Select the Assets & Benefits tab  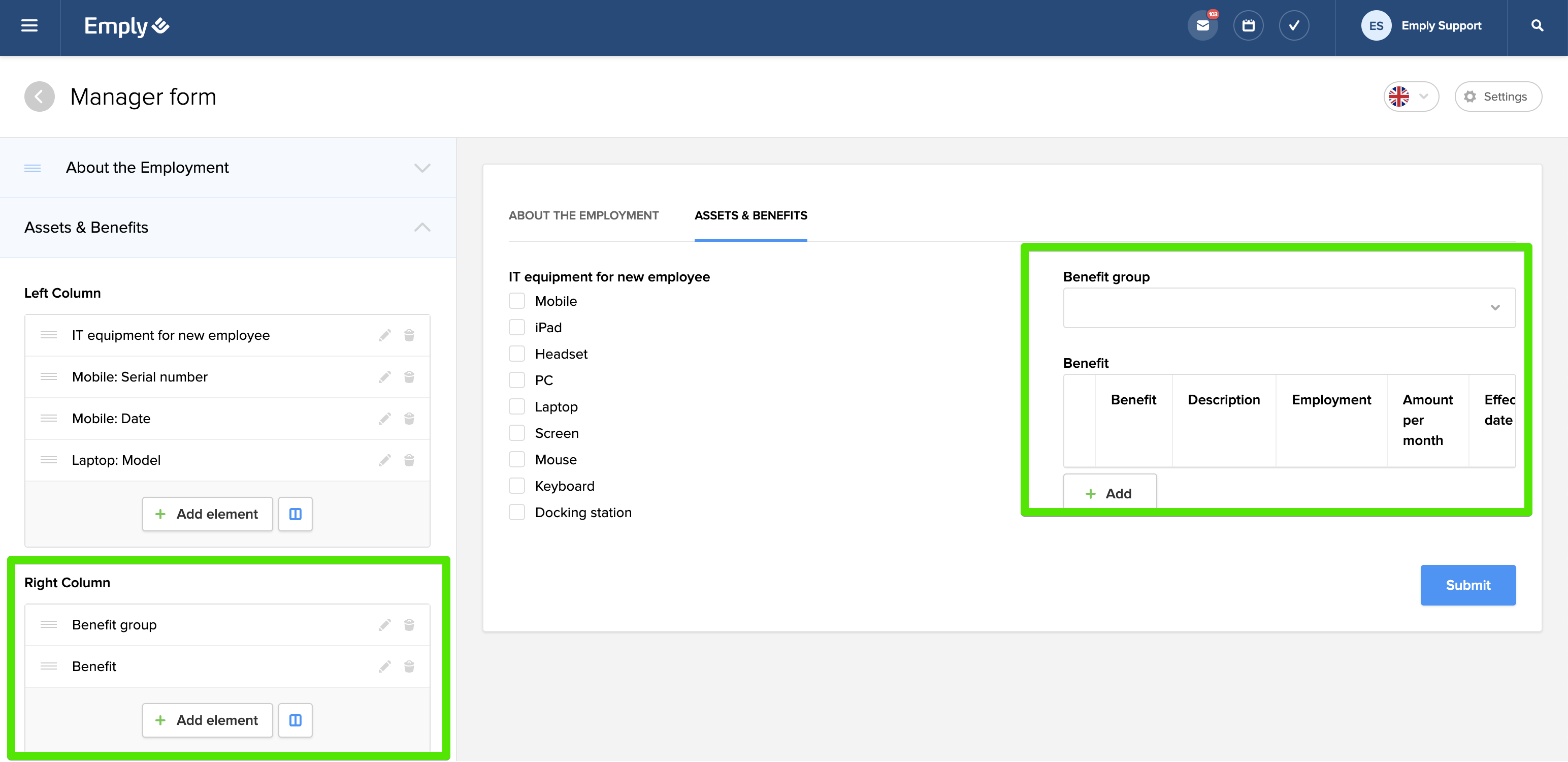[750, 215]
